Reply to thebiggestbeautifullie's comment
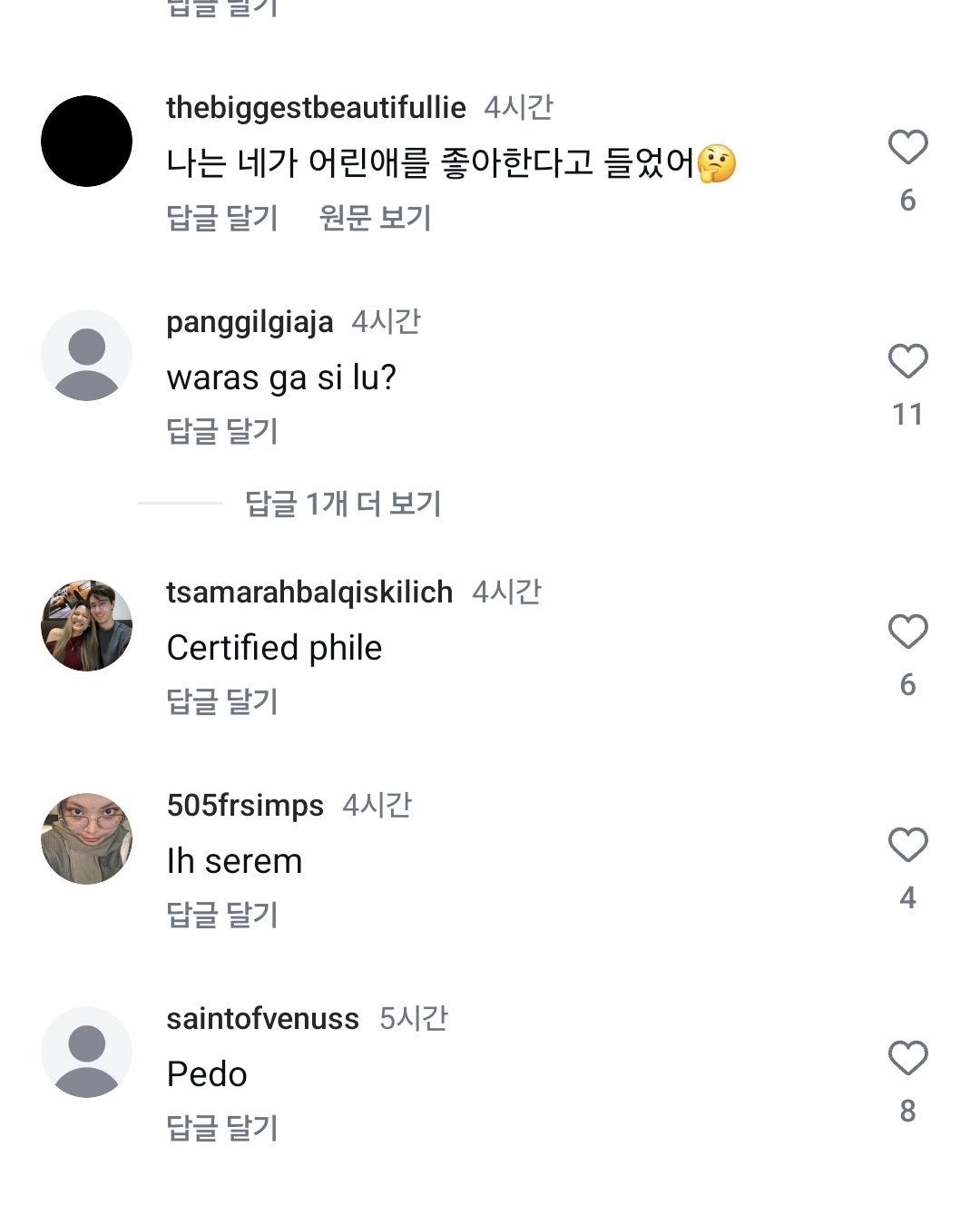The width and height of the screenshot is (980, 1205). click(x=222, y=218)
